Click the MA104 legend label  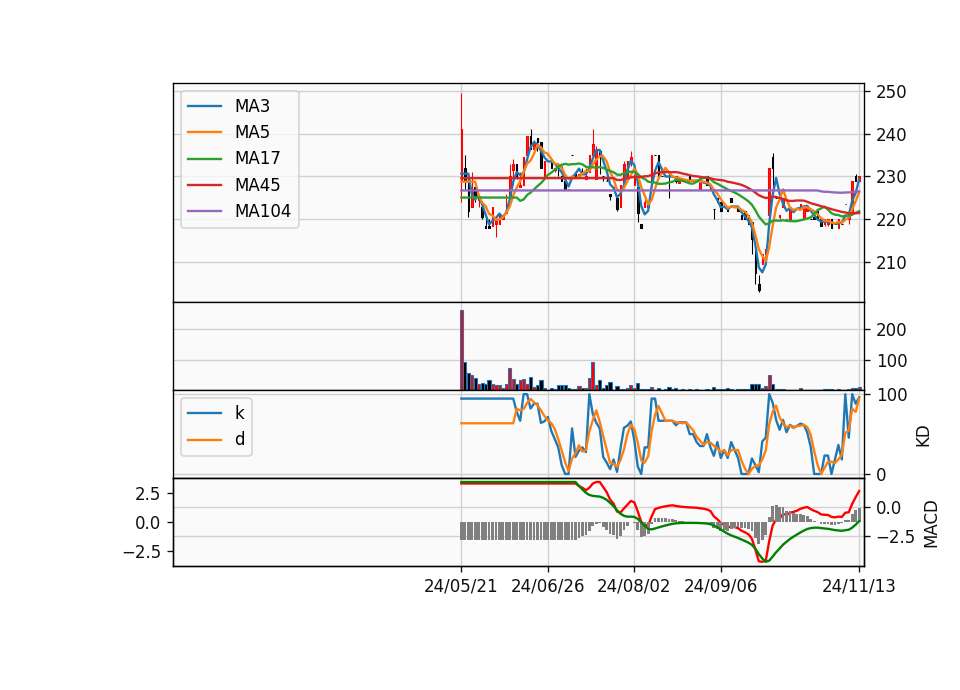point(263,211)
